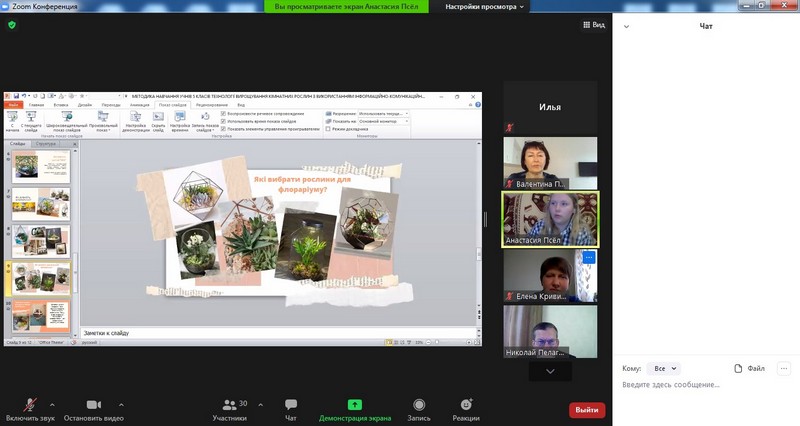Select Анастасия Псёл video tile
This screenshot has height=426, width=800.
(550, 219)
